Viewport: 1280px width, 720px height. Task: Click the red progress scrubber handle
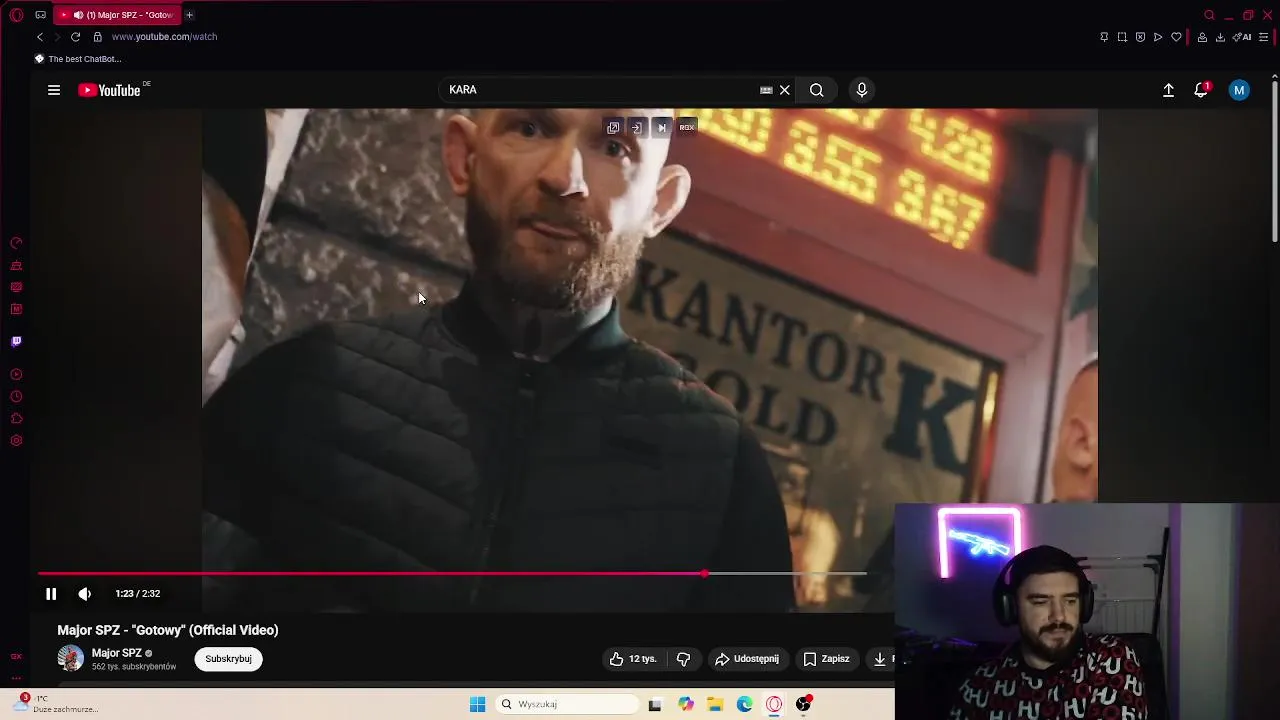click(705, 574)
